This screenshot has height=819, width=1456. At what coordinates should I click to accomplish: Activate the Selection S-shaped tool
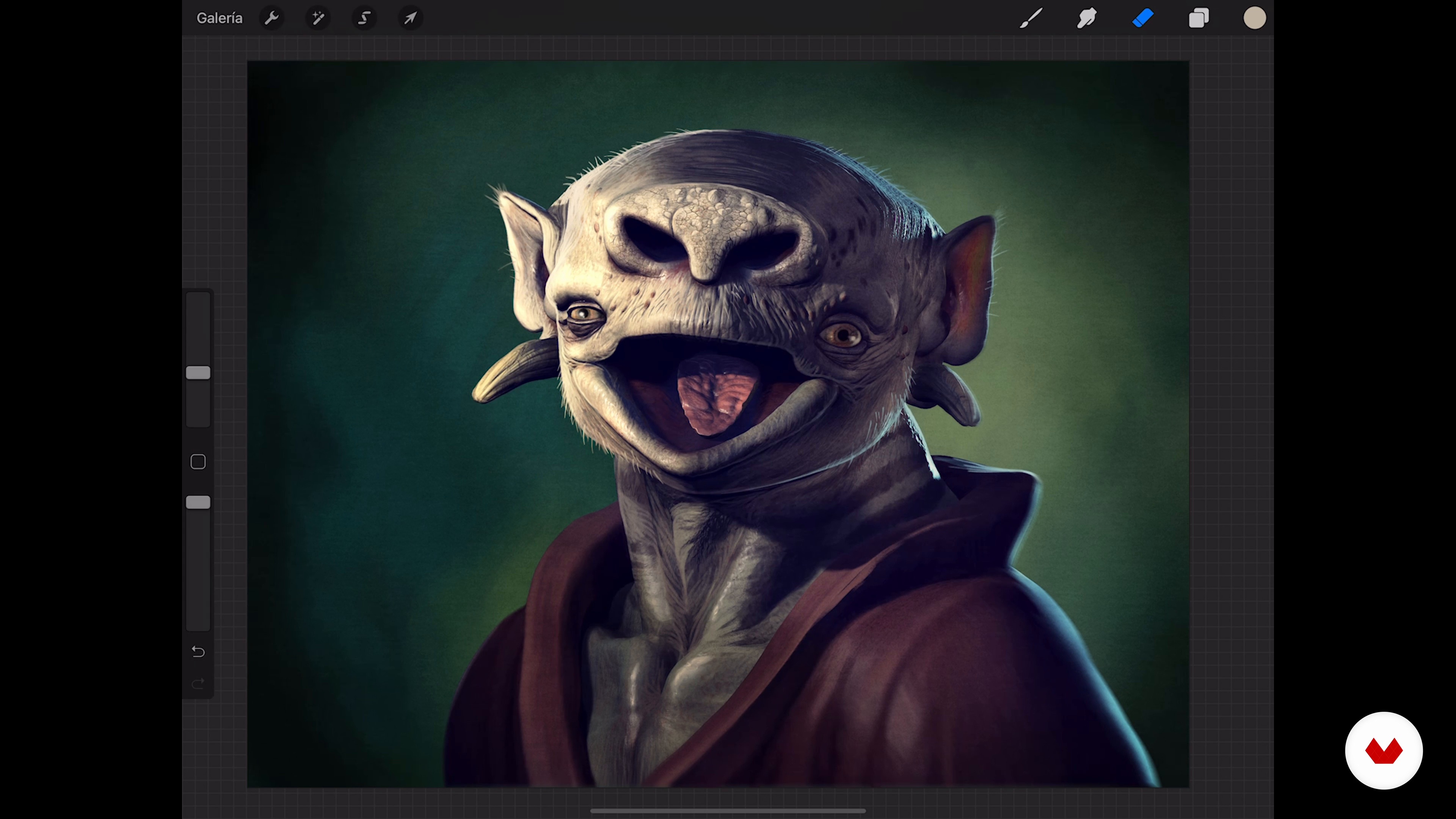click(x=364, y=18)
